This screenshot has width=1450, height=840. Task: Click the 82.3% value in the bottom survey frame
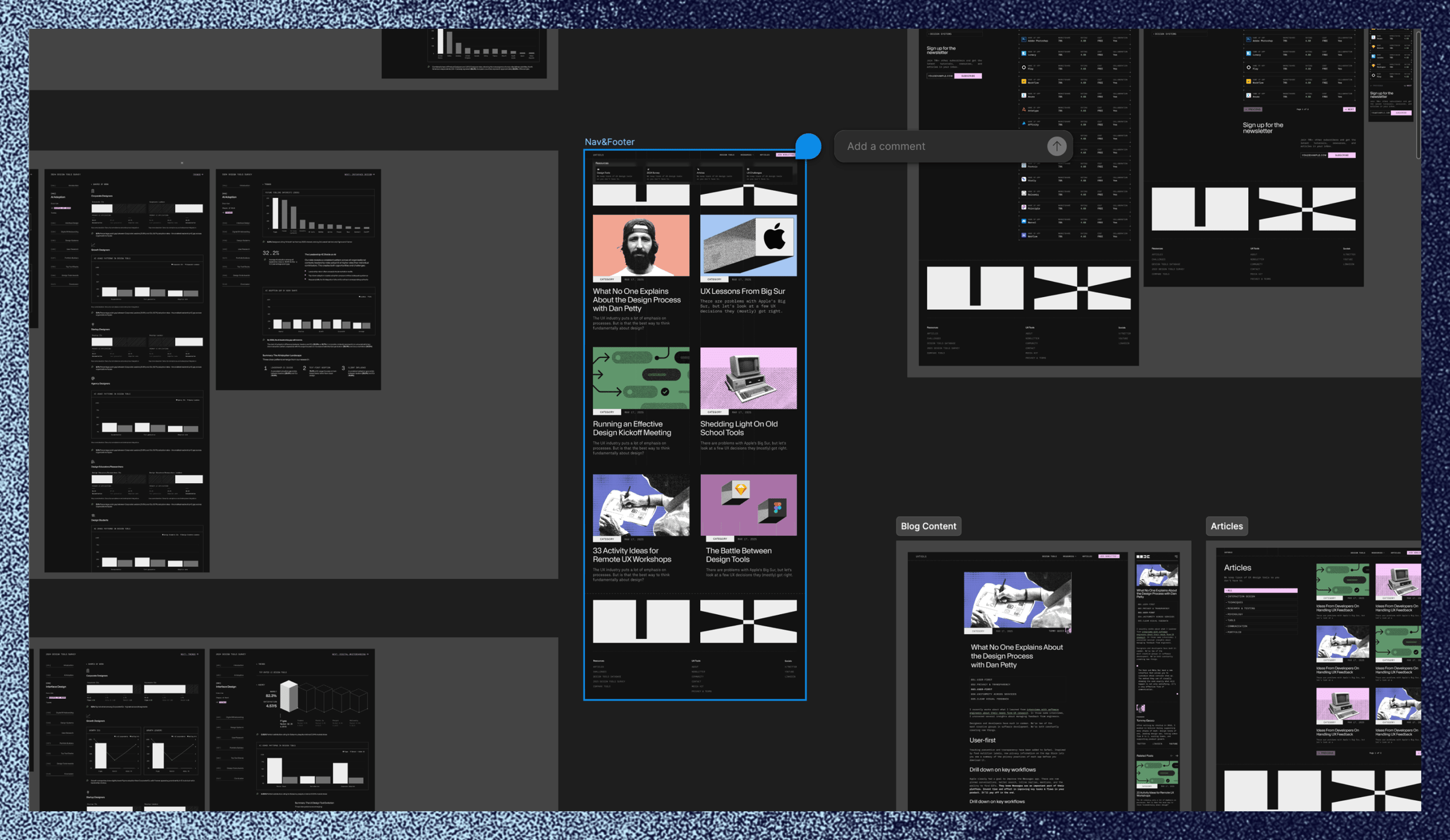point(271,696)
